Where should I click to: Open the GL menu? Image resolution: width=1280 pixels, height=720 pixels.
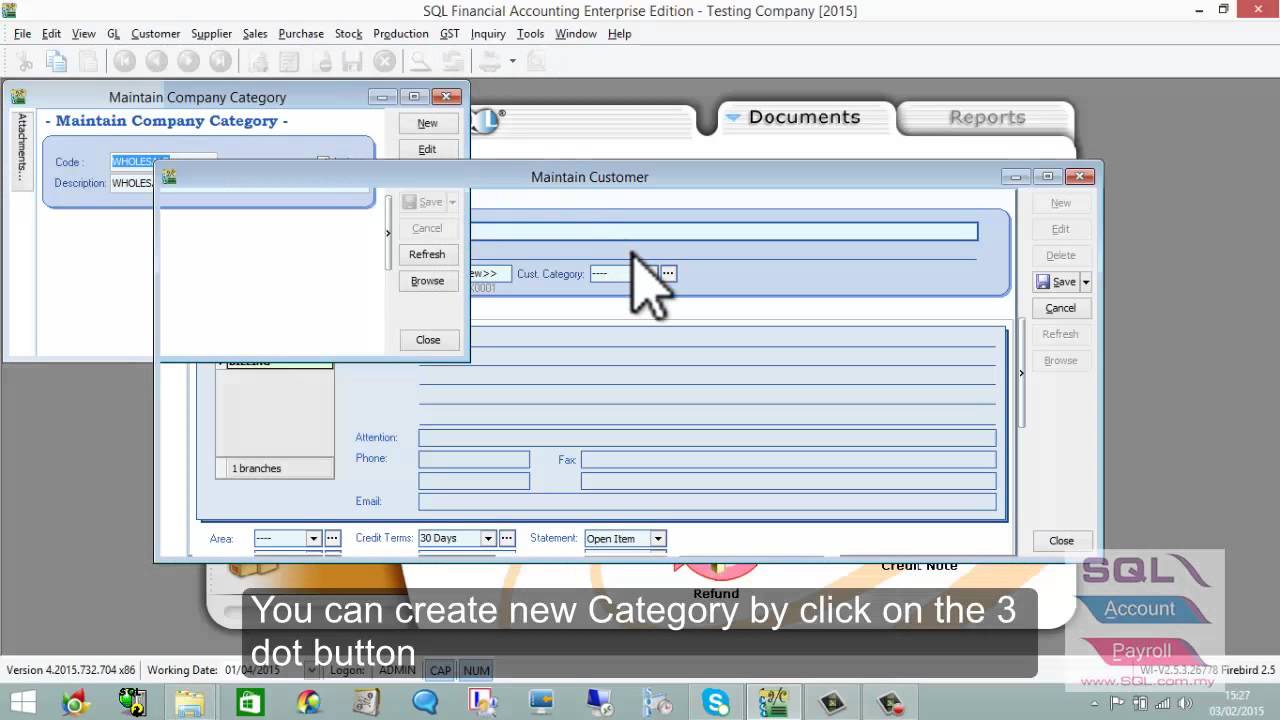click(113, 33)
